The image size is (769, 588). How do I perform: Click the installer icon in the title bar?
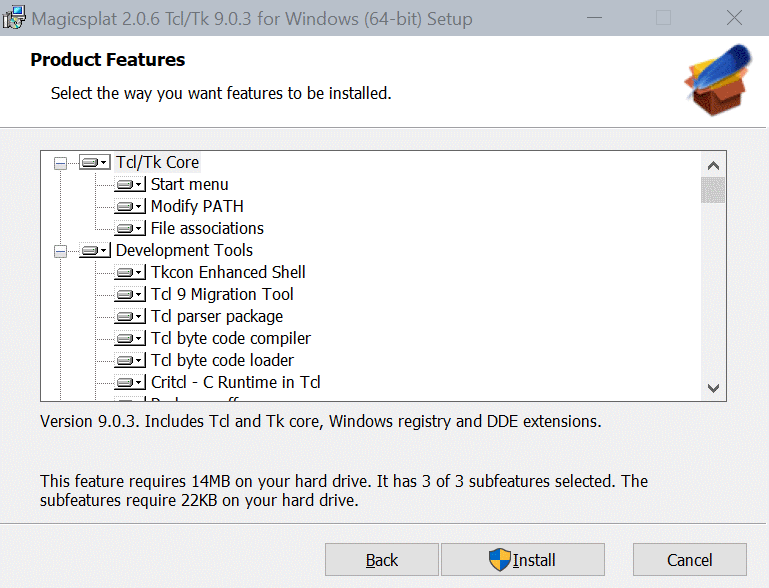point(14,18)
